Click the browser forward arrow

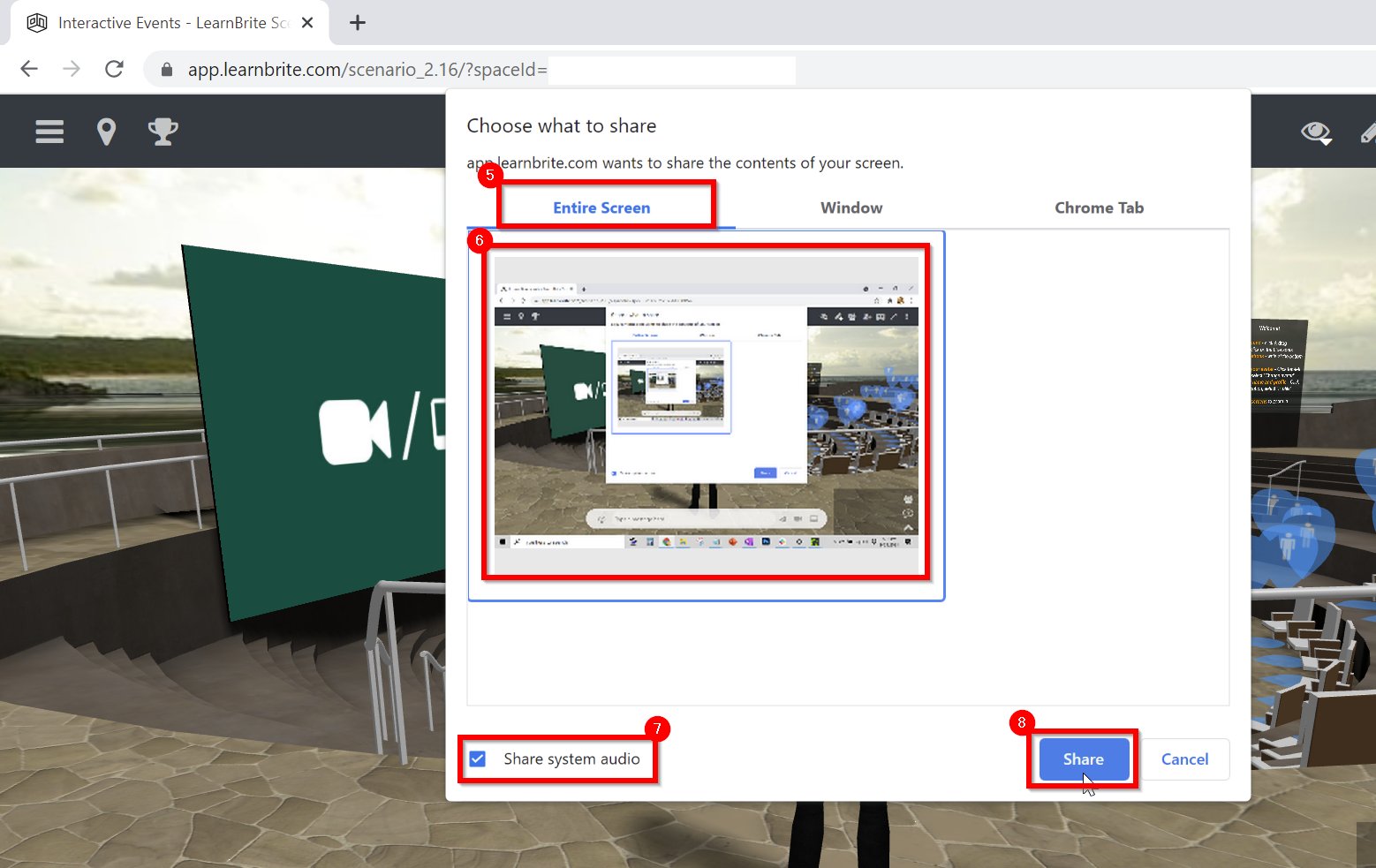click(x=72, y=69)
